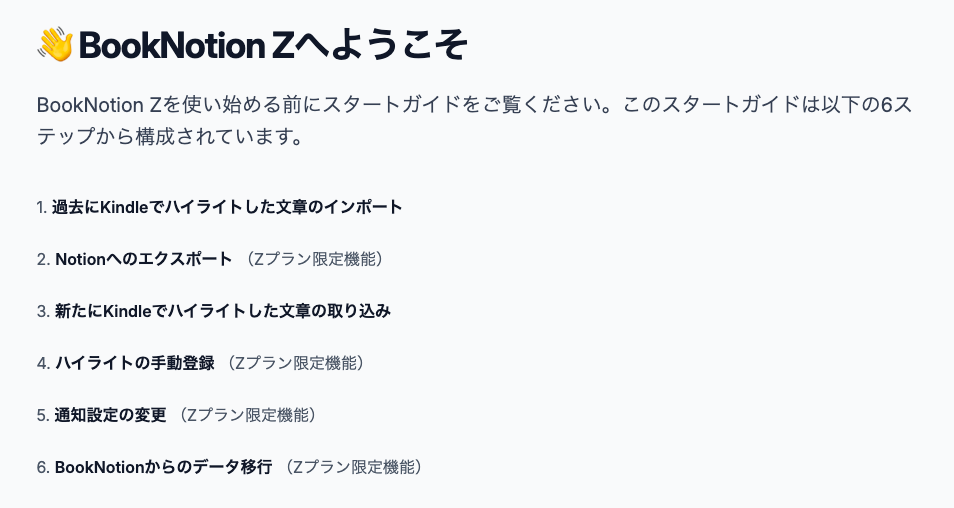The width and height of the screenshot is (954, 508).
Task: Click Zプラン限定機能 label beside 通知設定の変更
Action: 248,415
